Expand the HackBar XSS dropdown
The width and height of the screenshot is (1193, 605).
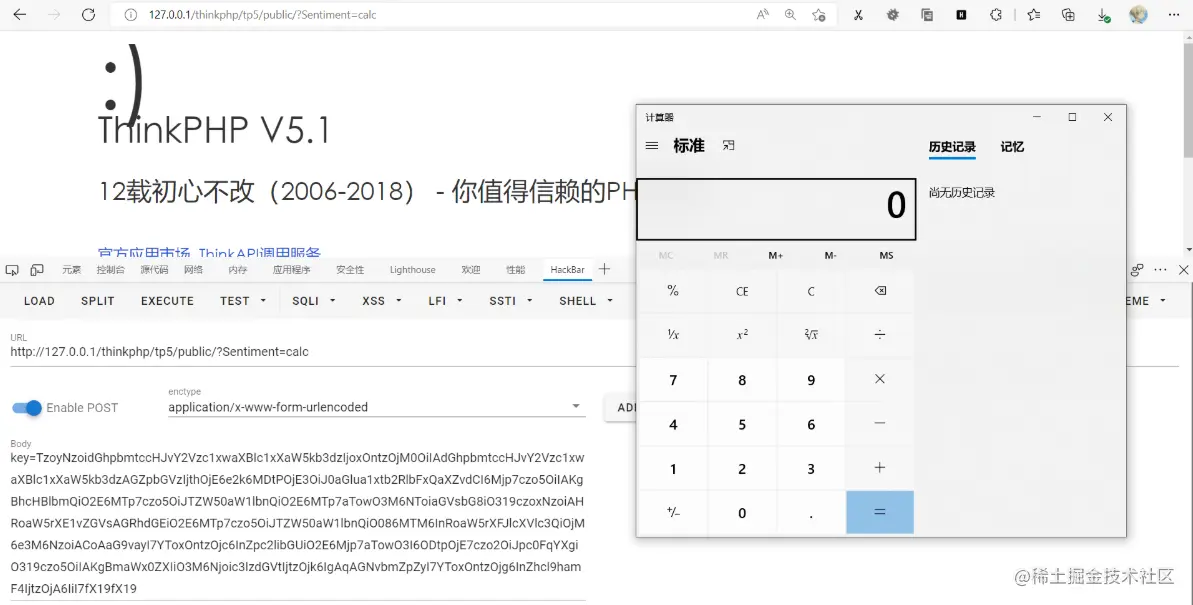tap(381, 301)
